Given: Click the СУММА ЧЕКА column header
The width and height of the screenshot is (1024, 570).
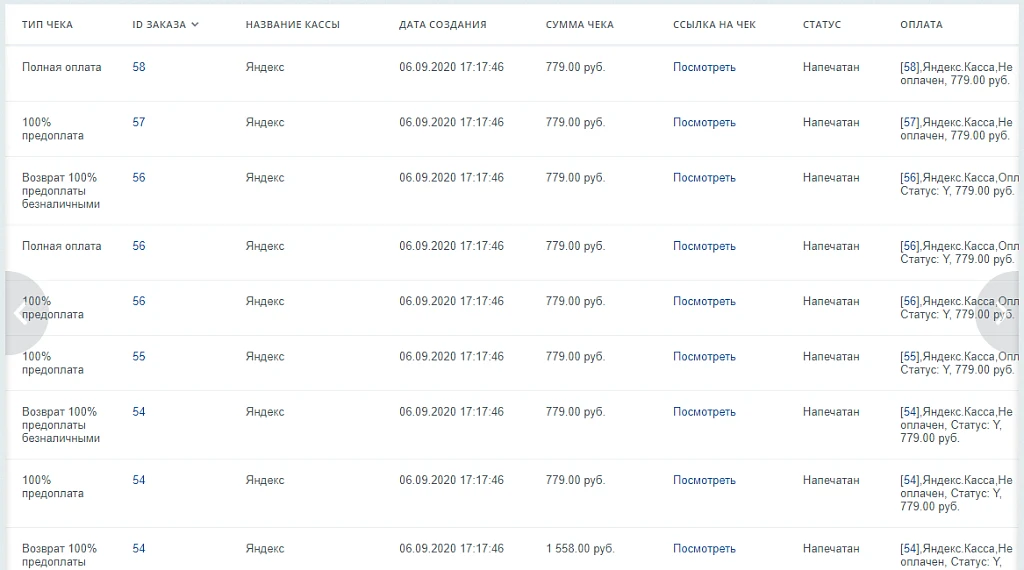Looking at the screenshot, I should [579, 25].
